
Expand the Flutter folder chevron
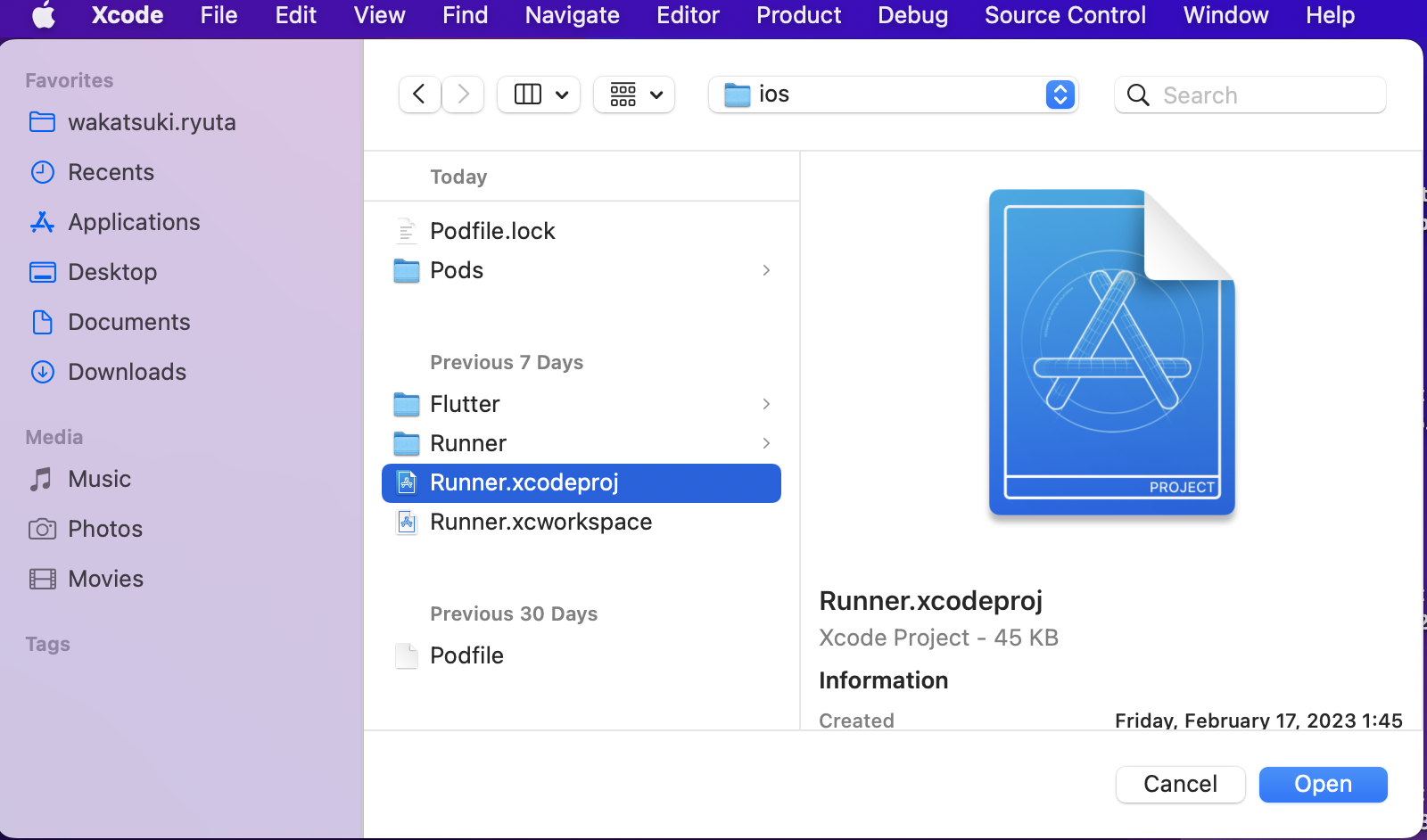(766, 404)
